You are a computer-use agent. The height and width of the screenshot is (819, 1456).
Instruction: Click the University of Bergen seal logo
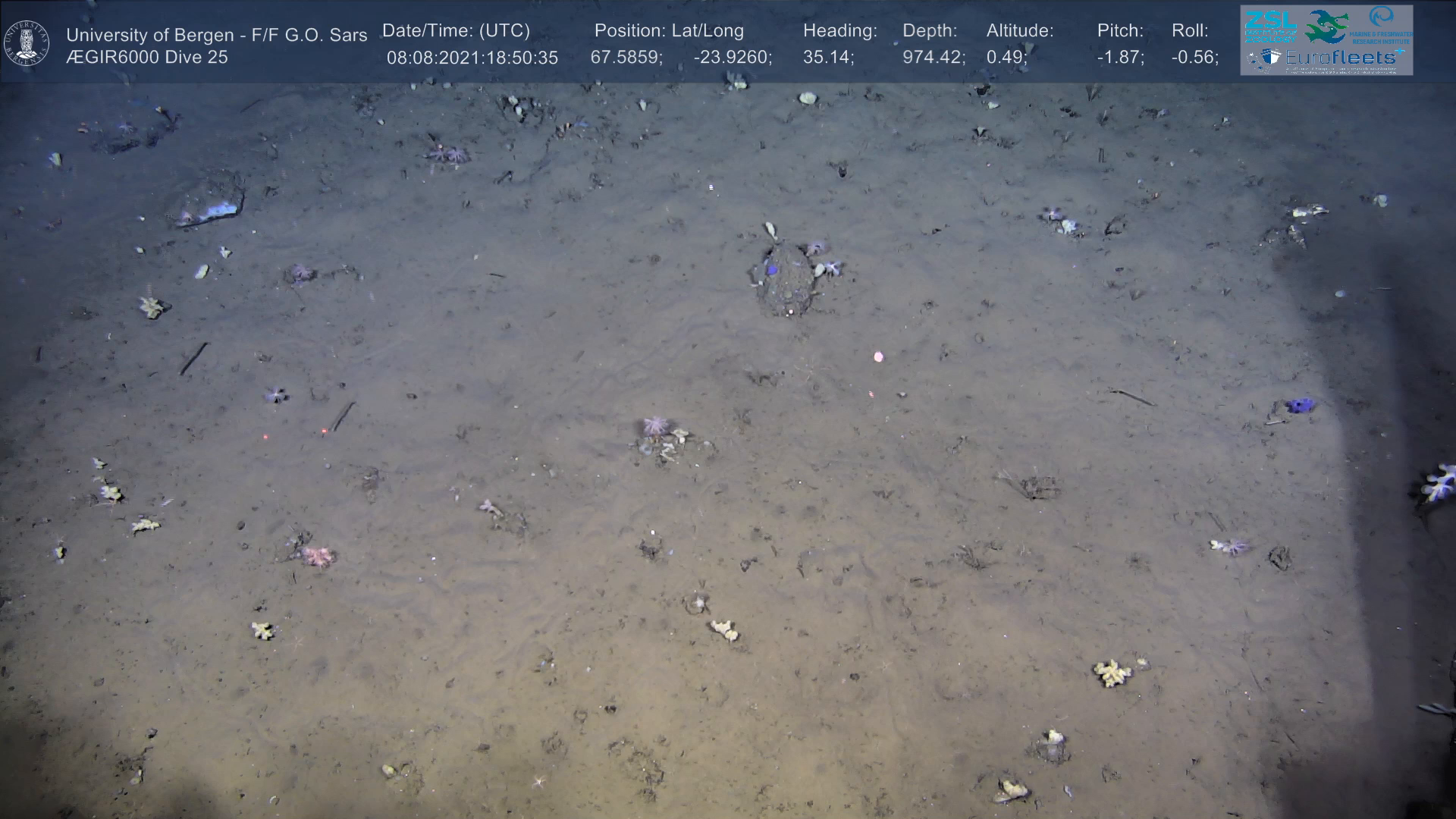[x=27, y=42]
